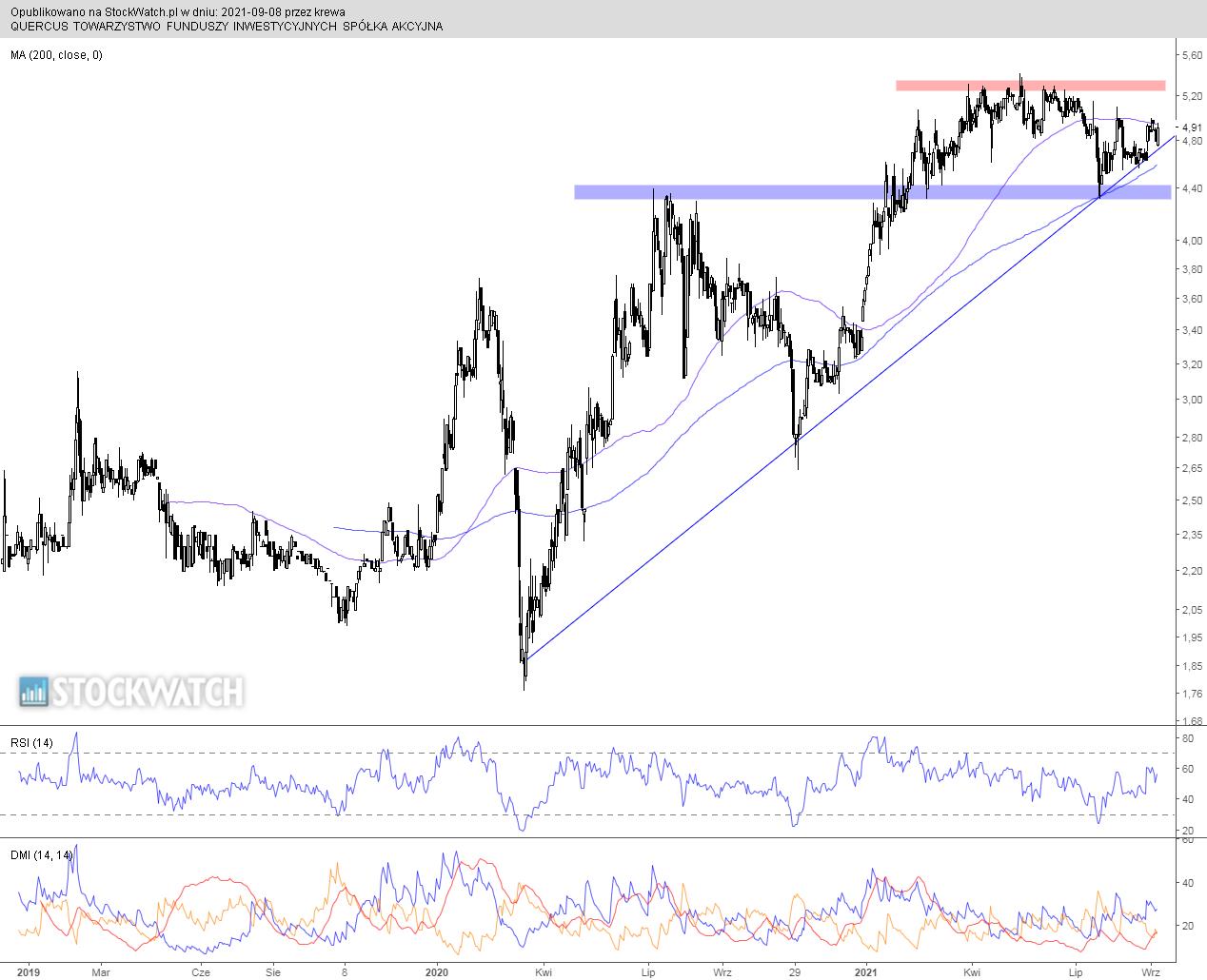Click the Wrz label under 2020 data

[722, 972]
